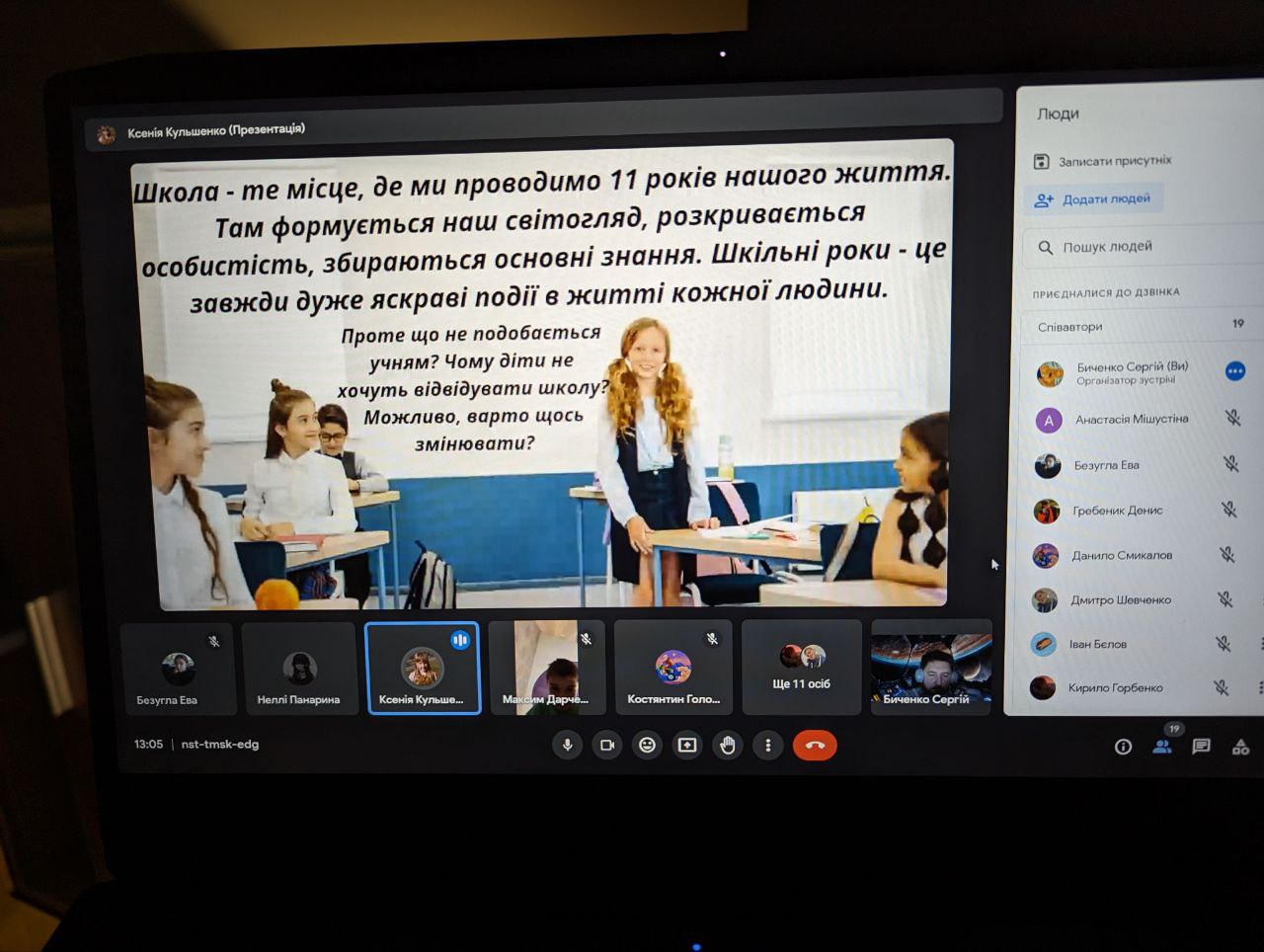
Task: Click the present screen icon
Action: point(687,746)
